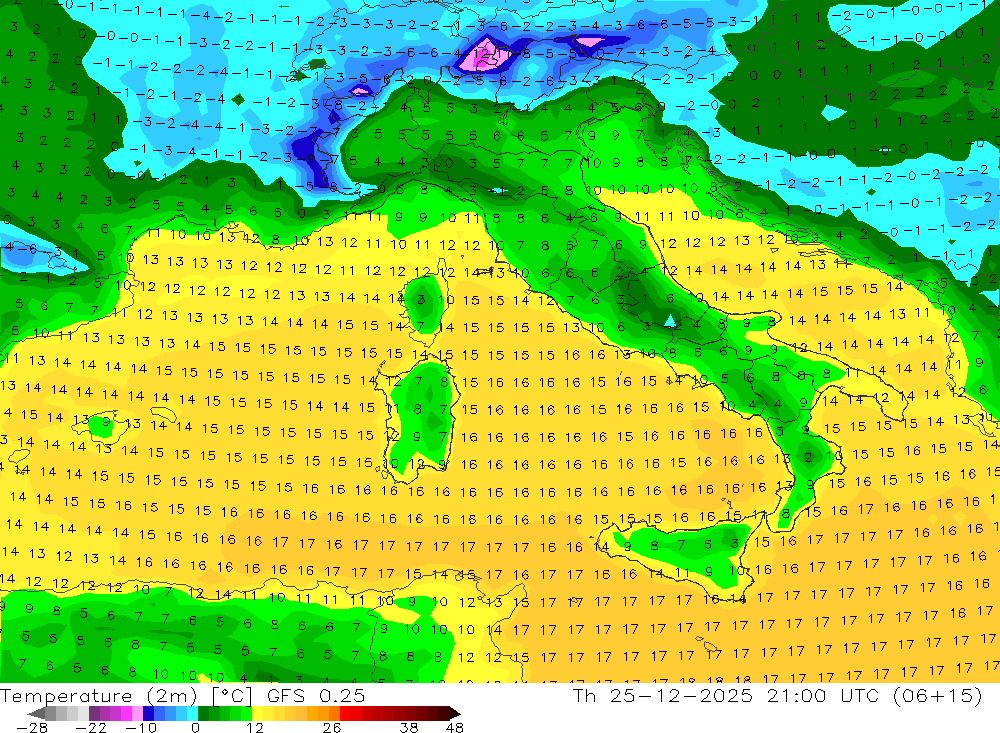The width and height of the screenshot is (1000, 733).
Task: Click the pink '-12' cold spot over the Alps
Action: [484, 54]
